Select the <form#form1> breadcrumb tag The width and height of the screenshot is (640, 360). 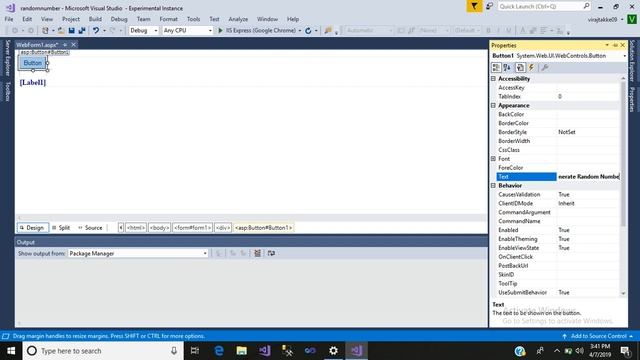[x=192, y=228]
